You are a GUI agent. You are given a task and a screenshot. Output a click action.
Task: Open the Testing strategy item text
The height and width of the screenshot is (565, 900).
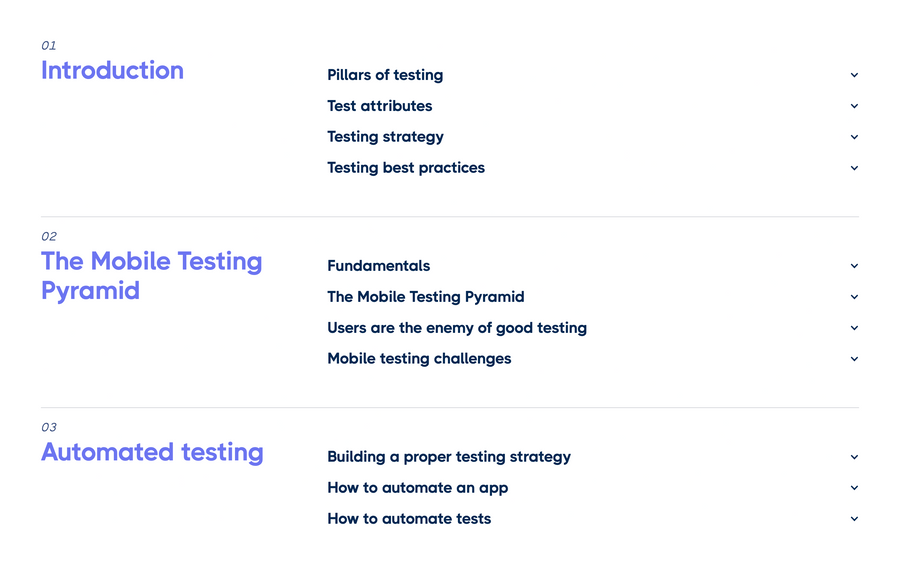[x=385, y=137]
